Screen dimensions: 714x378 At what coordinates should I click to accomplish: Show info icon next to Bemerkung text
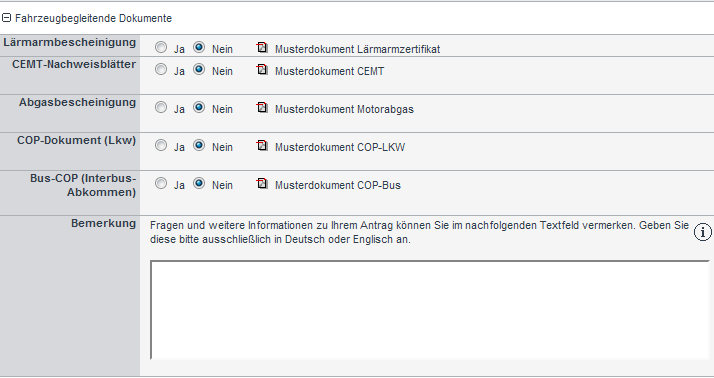[703, 232]
